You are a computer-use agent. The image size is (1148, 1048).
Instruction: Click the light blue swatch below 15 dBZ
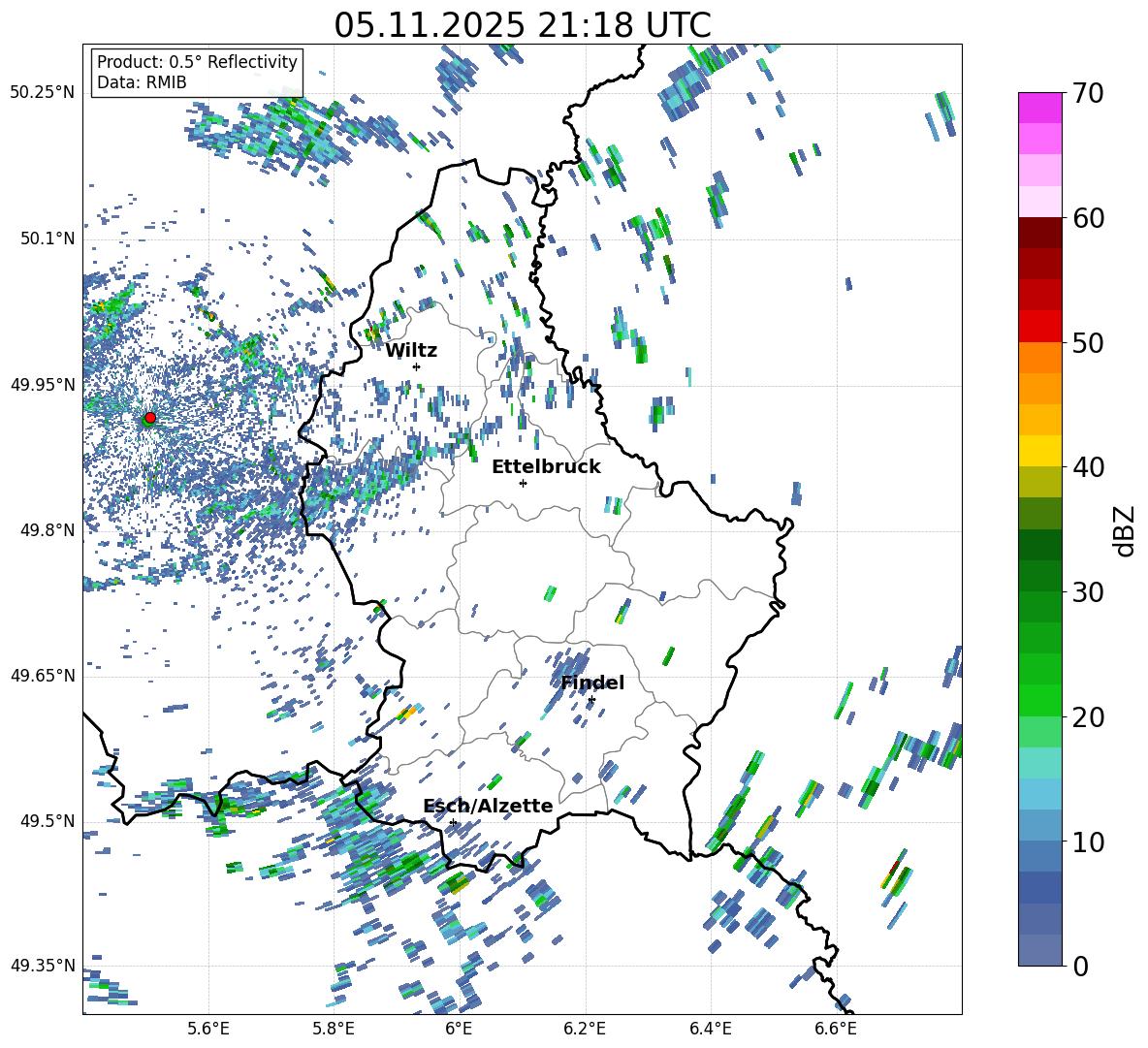coord(1040,794)
